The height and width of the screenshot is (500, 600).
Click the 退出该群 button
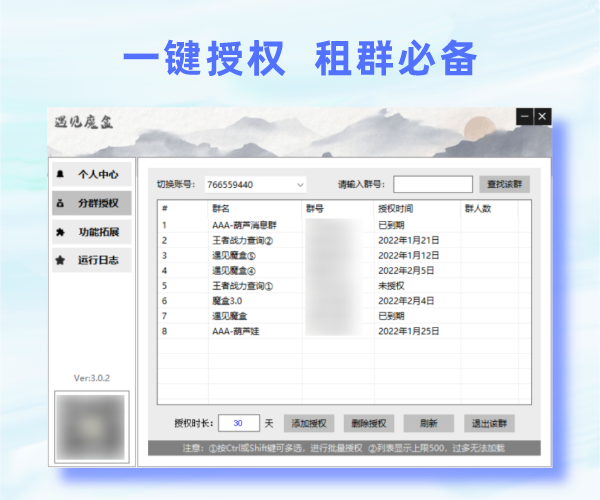coord(489,423)
